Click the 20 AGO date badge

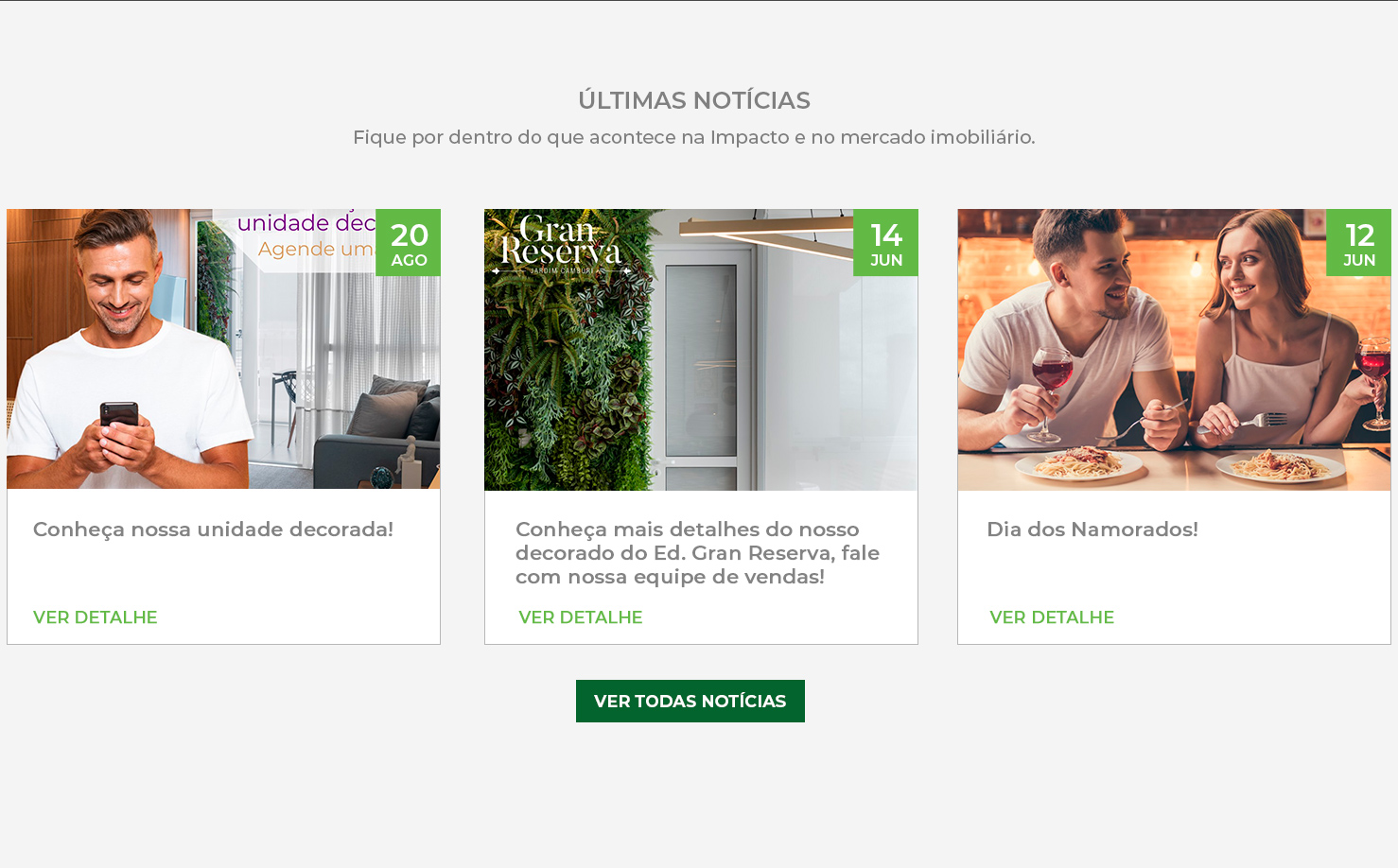click(x=408, y=242)
